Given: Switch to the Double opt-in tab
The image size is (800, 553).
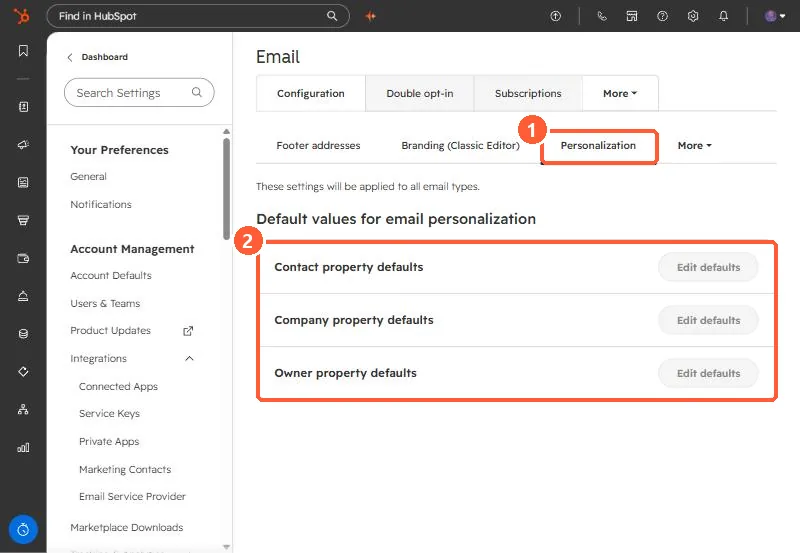Looking at the screenshot, I should [x=419, y=93].
